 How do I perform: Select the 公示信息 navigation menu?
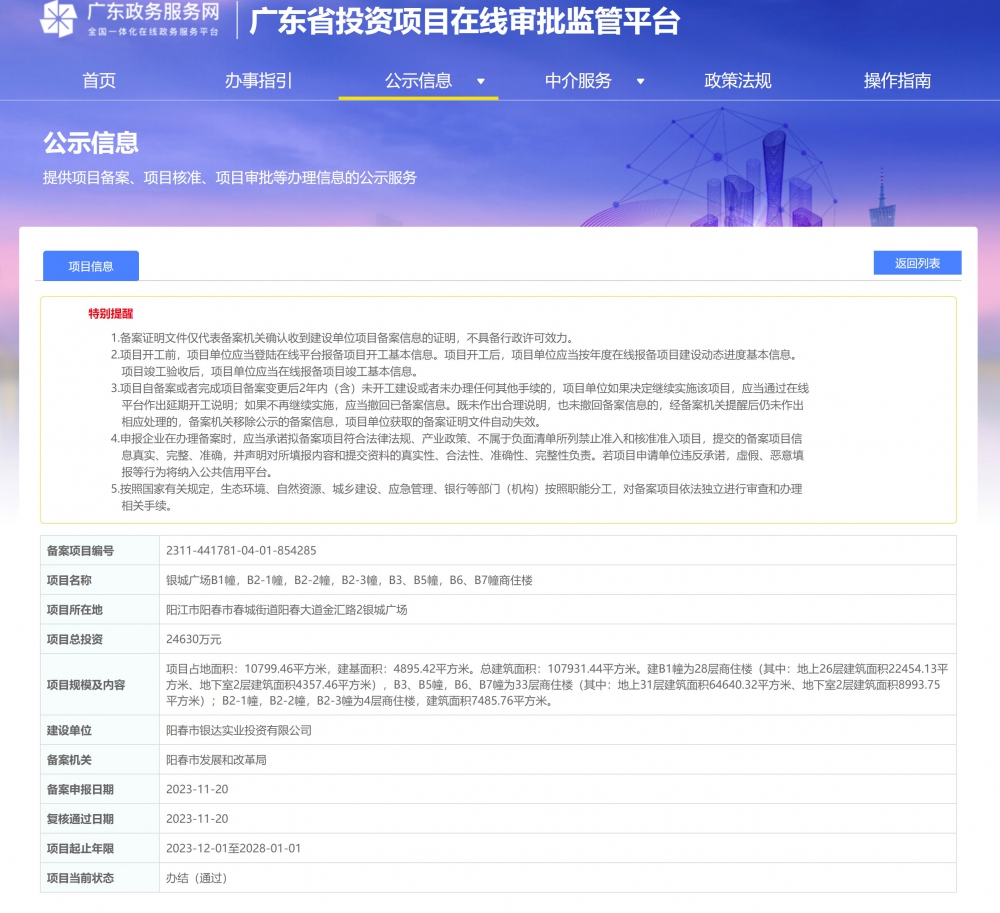pos(418,81)
